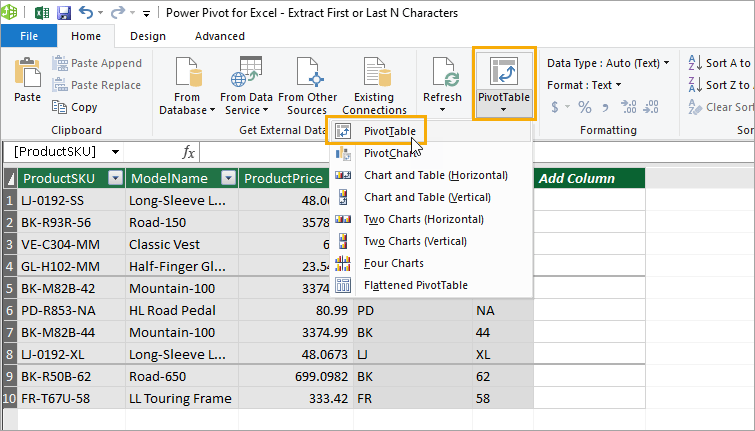Click price cell 699.0982
The image size is (755, 431).
[296, 377]
